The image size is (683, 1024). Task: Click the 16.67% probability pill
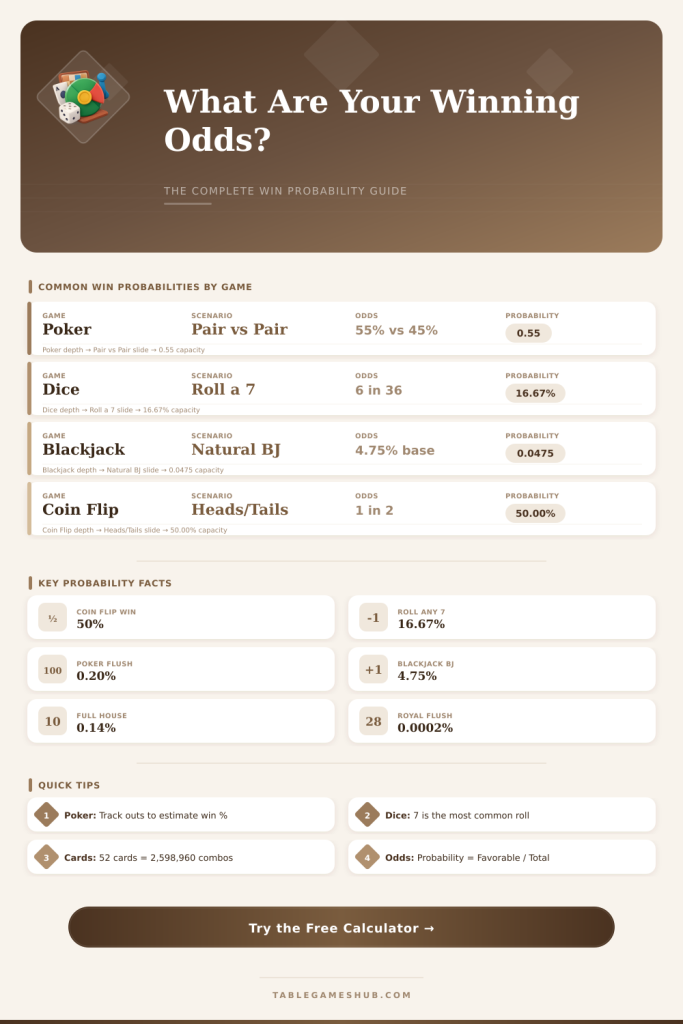pyautogui.click(x=535, y=393)
